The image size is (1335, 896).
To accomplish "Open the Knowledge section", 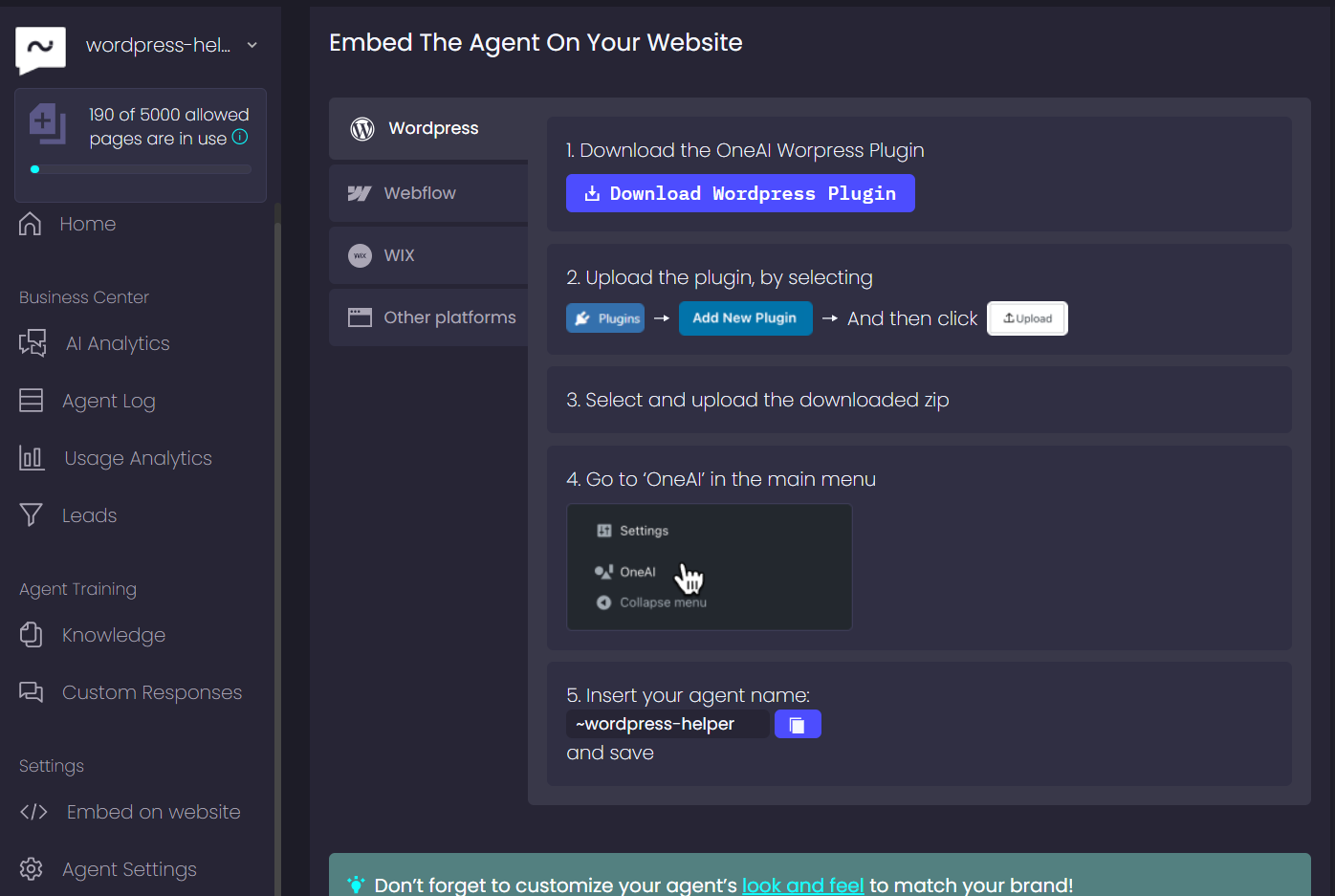I will tap(114, 635).
